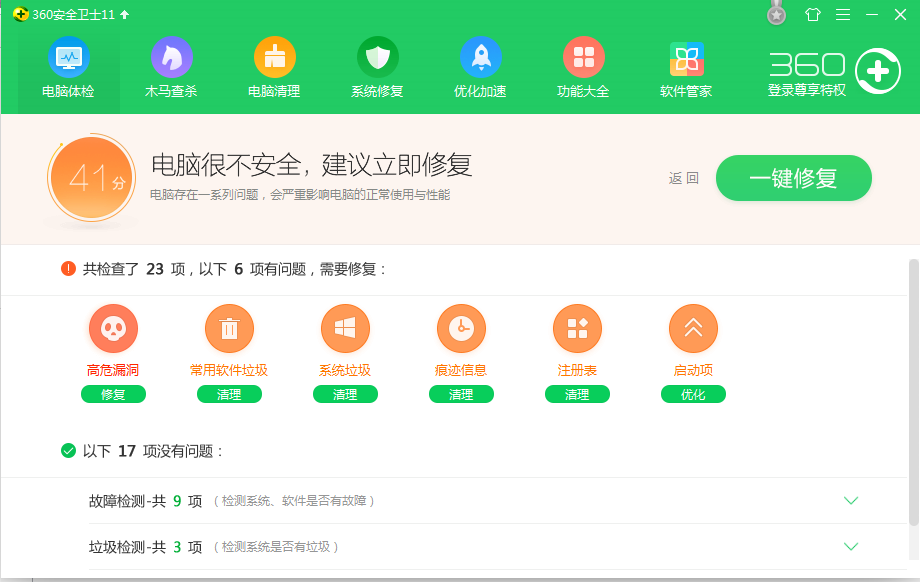Open the 电脑体检 computer checkup tab
Viewport: 920px width, 582px height.
coord(69,68)
